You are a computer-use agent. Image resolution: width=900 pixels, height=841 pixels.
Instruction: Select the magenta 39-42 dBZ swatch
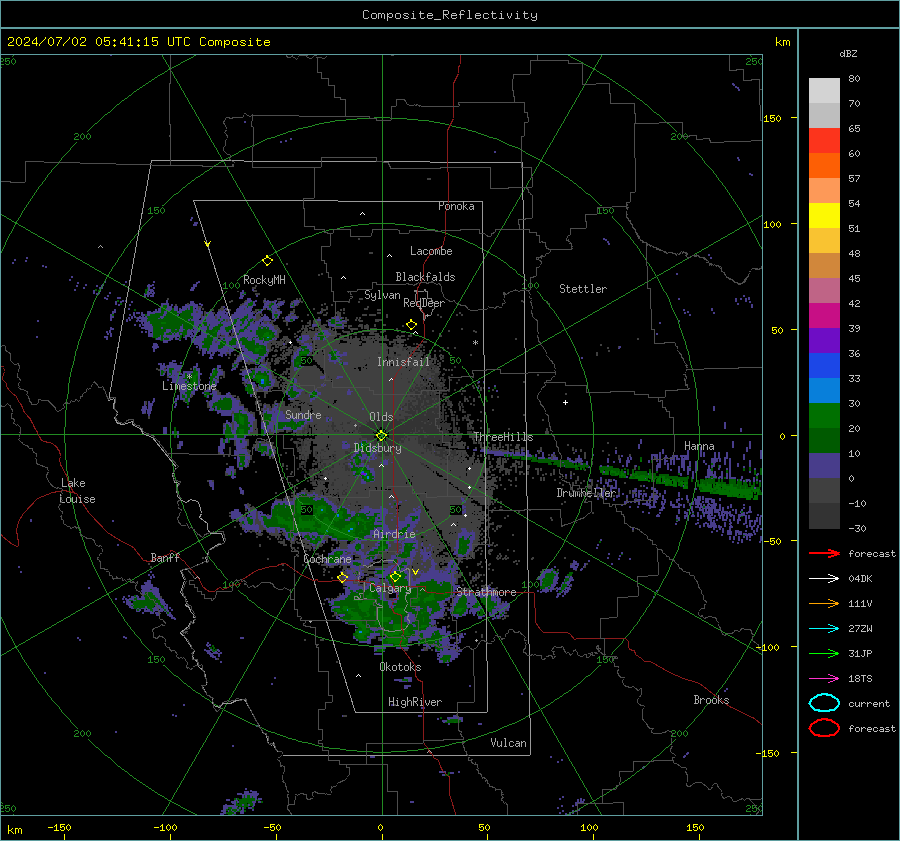(x=824, y=316)
